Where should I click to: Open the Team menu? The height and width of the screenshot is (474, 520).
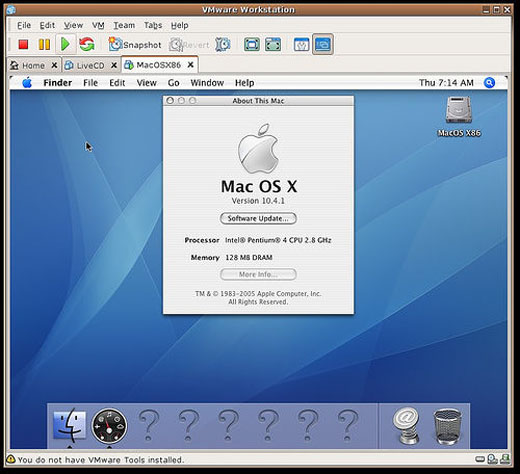(x=124, y=25)
